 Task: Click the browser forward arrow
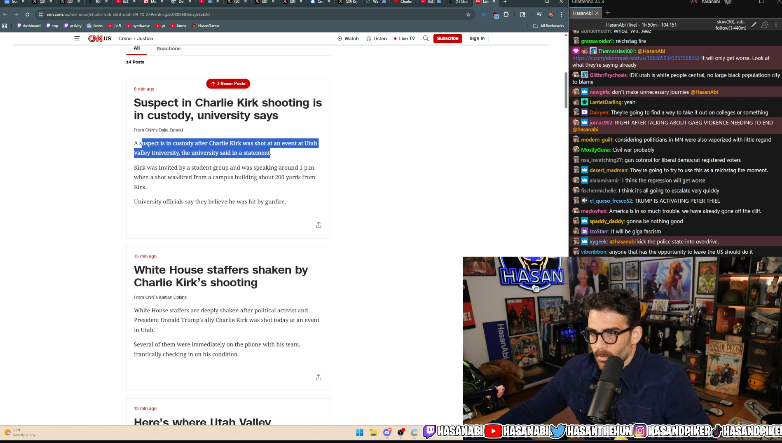(x=16, y=14)
